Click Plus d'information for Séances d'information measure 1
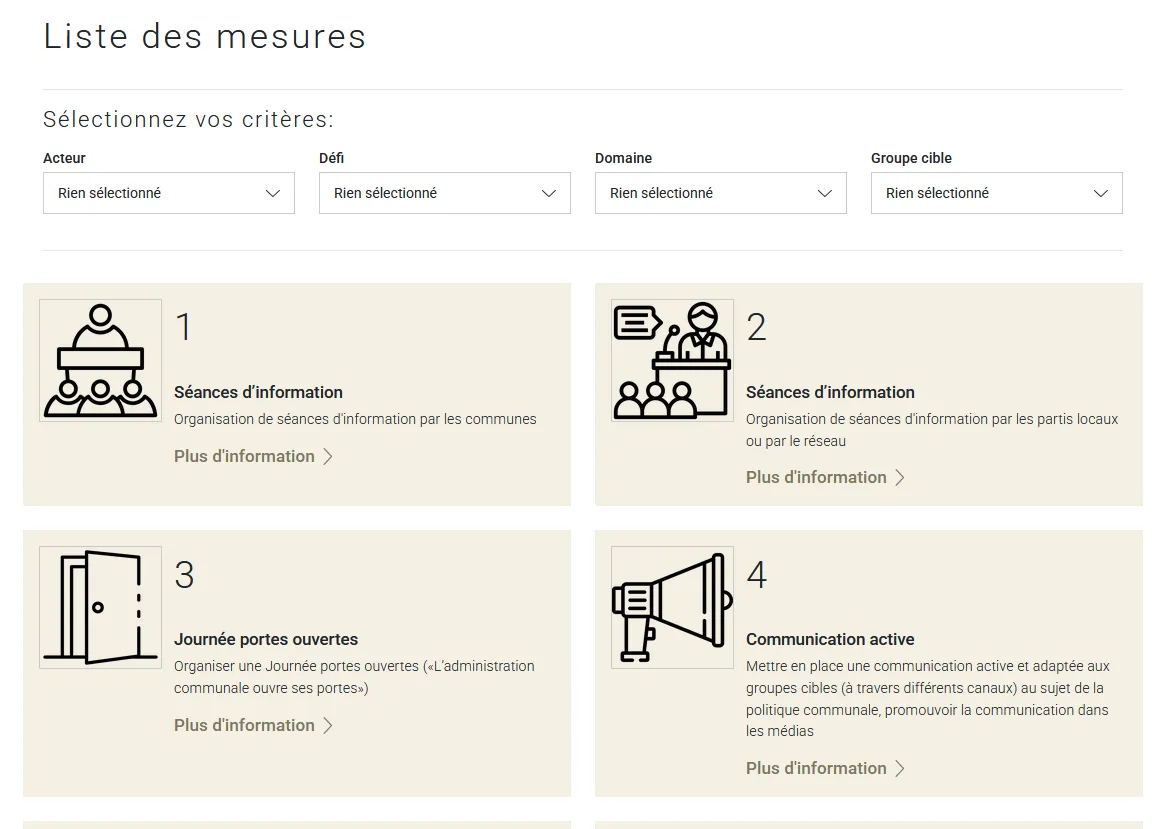The image size is (1166, 829). click(x=244, y=456)
